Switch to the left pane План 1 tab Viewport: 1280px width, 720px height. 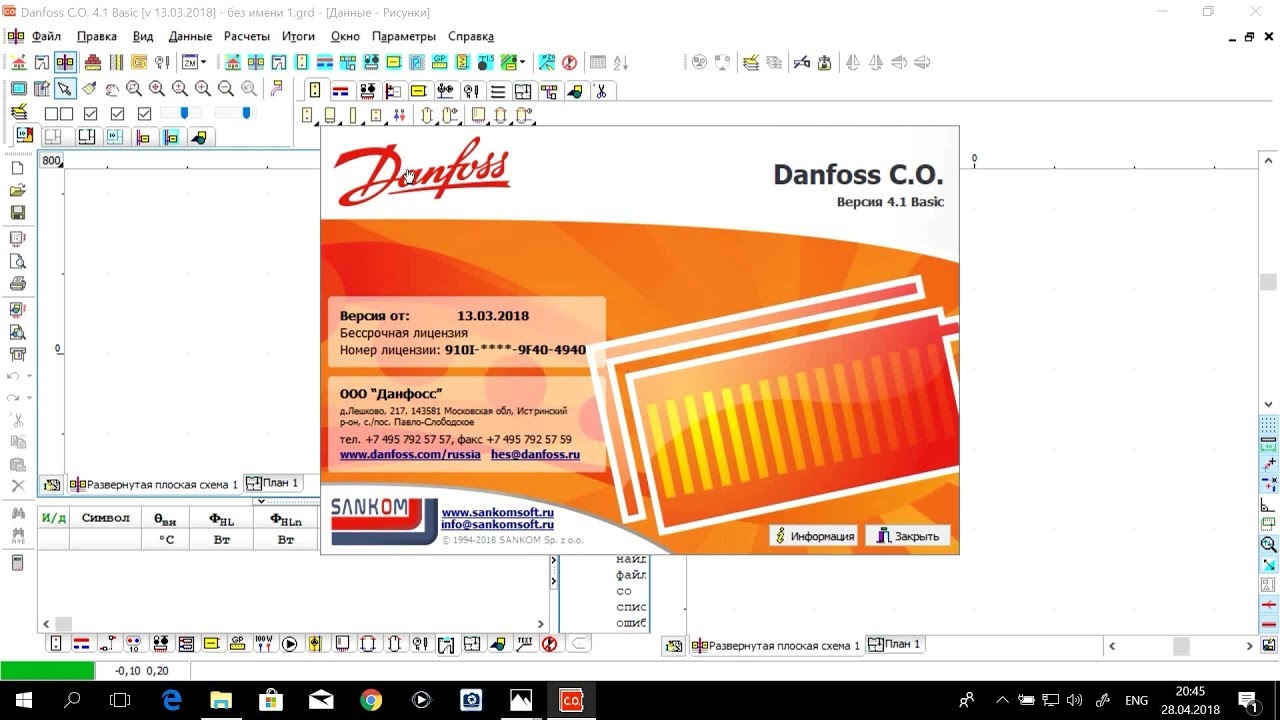[x=272, y=483]
